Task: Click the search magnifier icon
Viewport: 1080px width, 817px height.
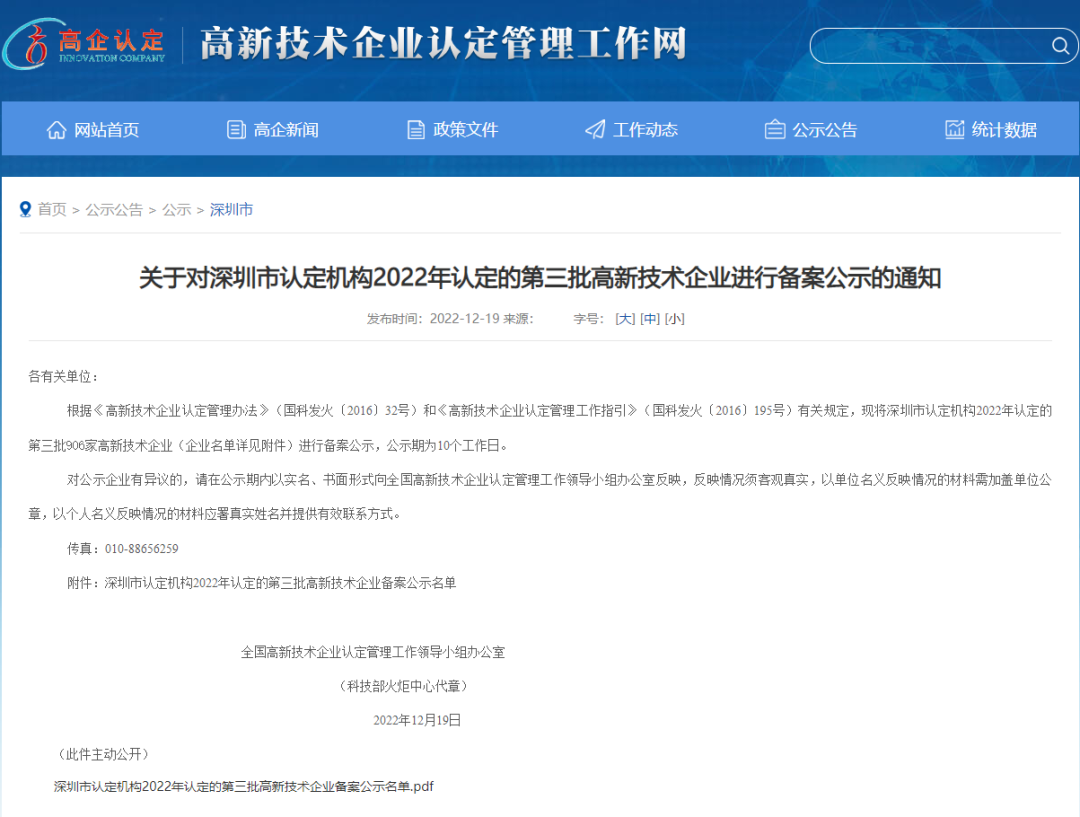Action: click(1059, 46)
